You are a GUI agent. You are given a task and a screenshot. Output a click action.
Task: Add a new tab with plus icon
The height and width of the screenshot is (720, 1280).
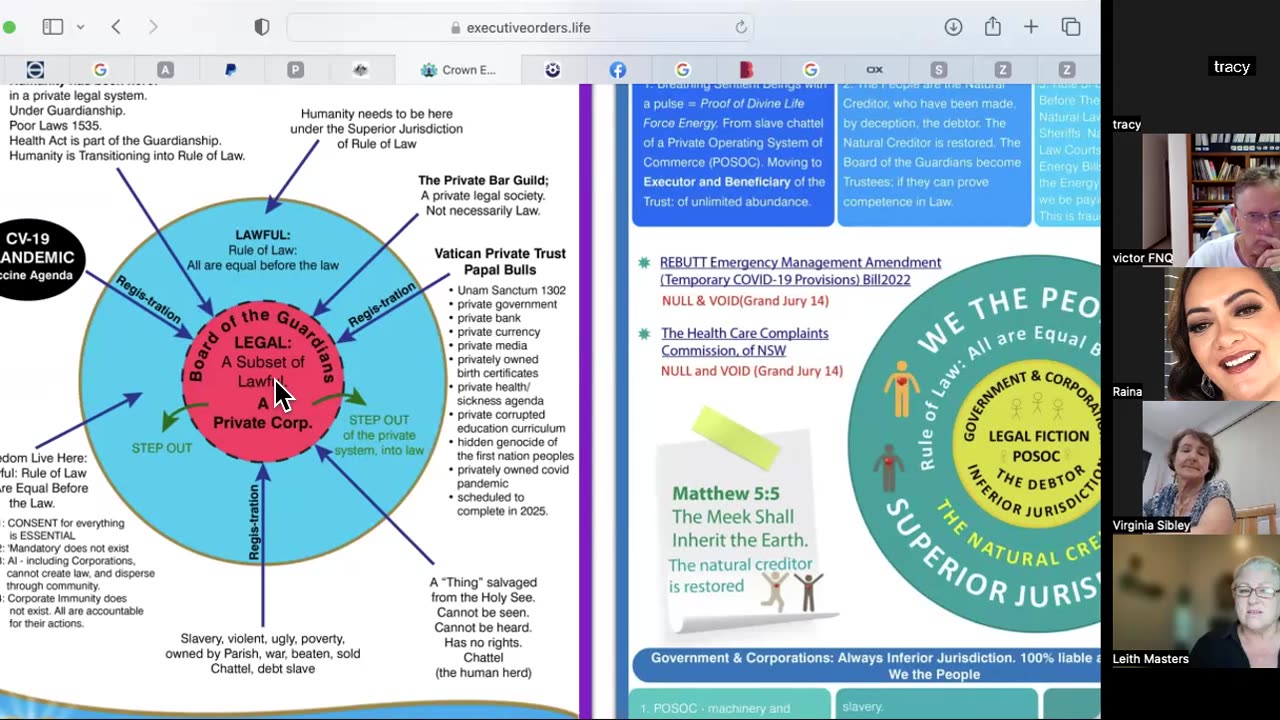[1031, 27]
